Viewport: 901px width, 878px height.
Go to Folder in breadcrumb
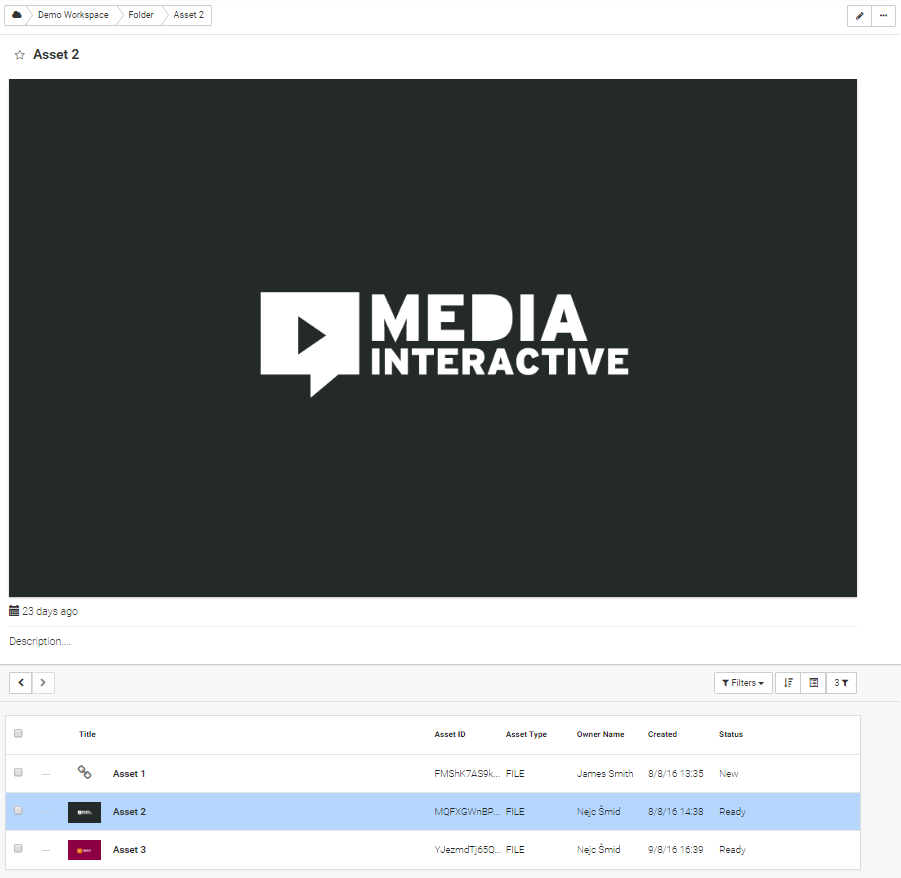(141, 15)
